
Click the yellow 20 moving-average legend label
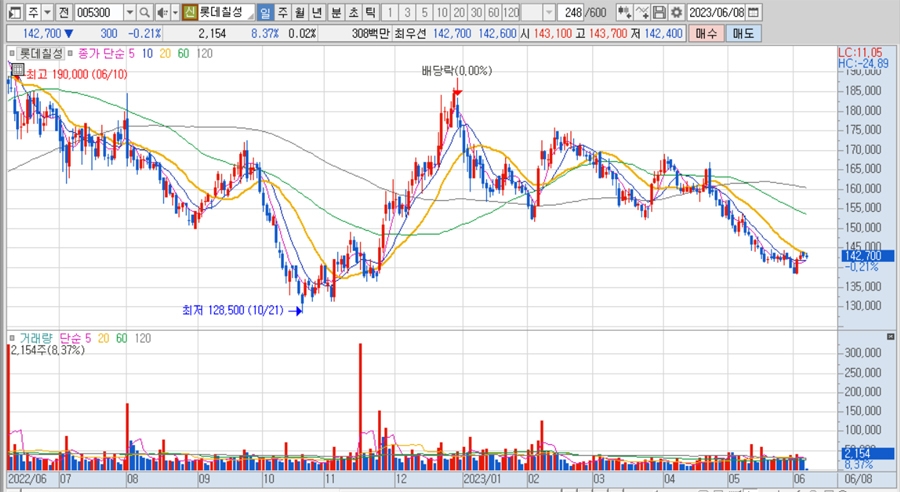165,52
